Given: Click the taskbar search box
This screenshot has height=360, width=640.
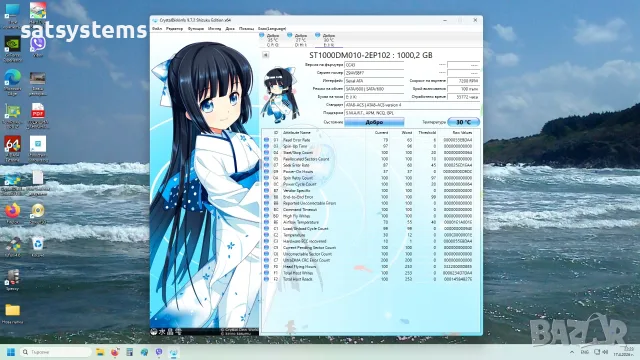Looking at the screenshot, I should pyautogui.click(x=56, y=352).
